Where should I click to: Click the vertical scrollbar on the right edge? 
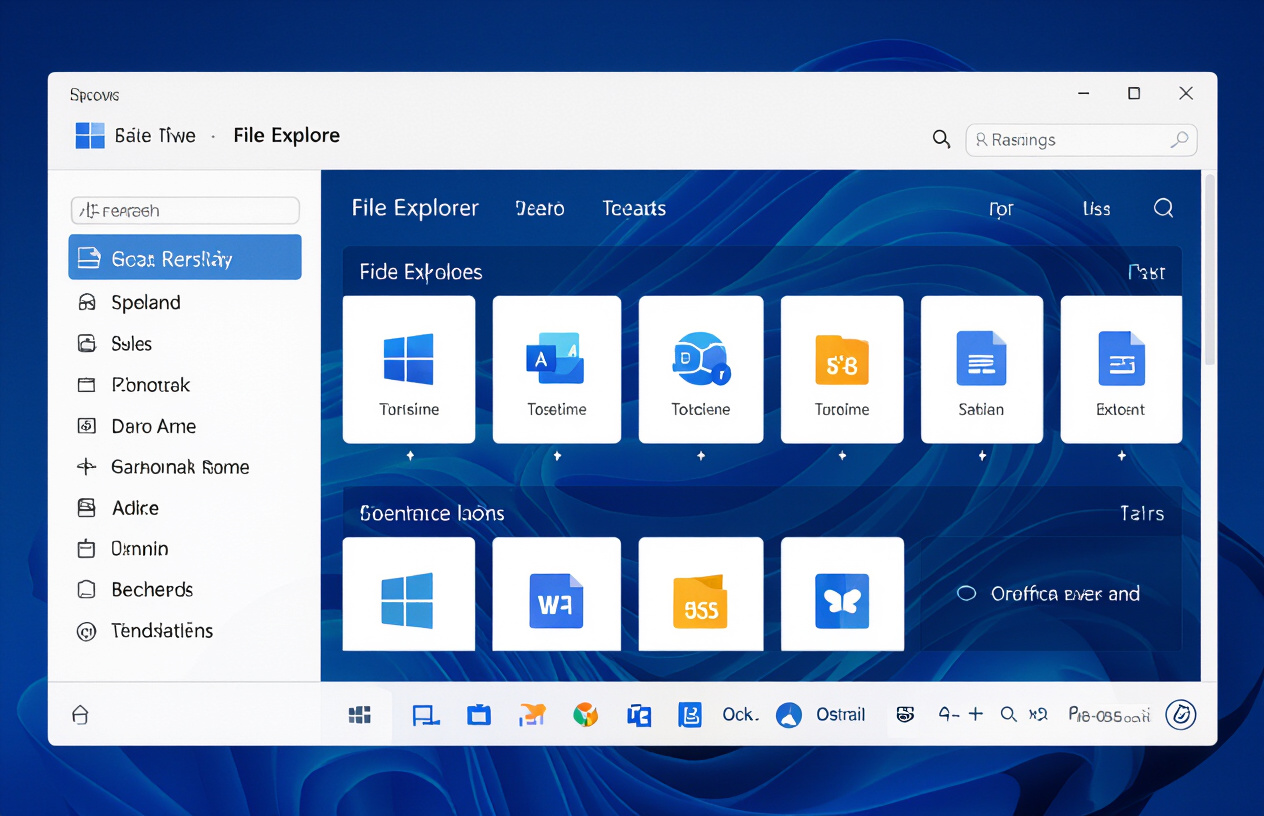coord(1209,270)
